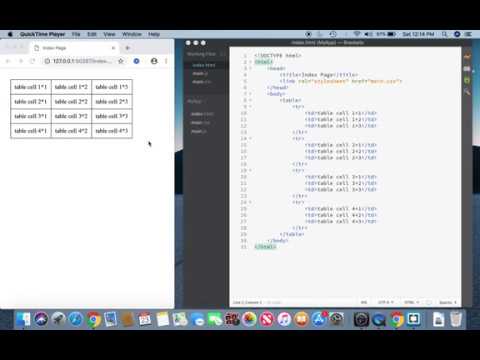Open App Store from the Dock
The width and height of the screenshot is (480, 360).
click(x=319, y=319)
